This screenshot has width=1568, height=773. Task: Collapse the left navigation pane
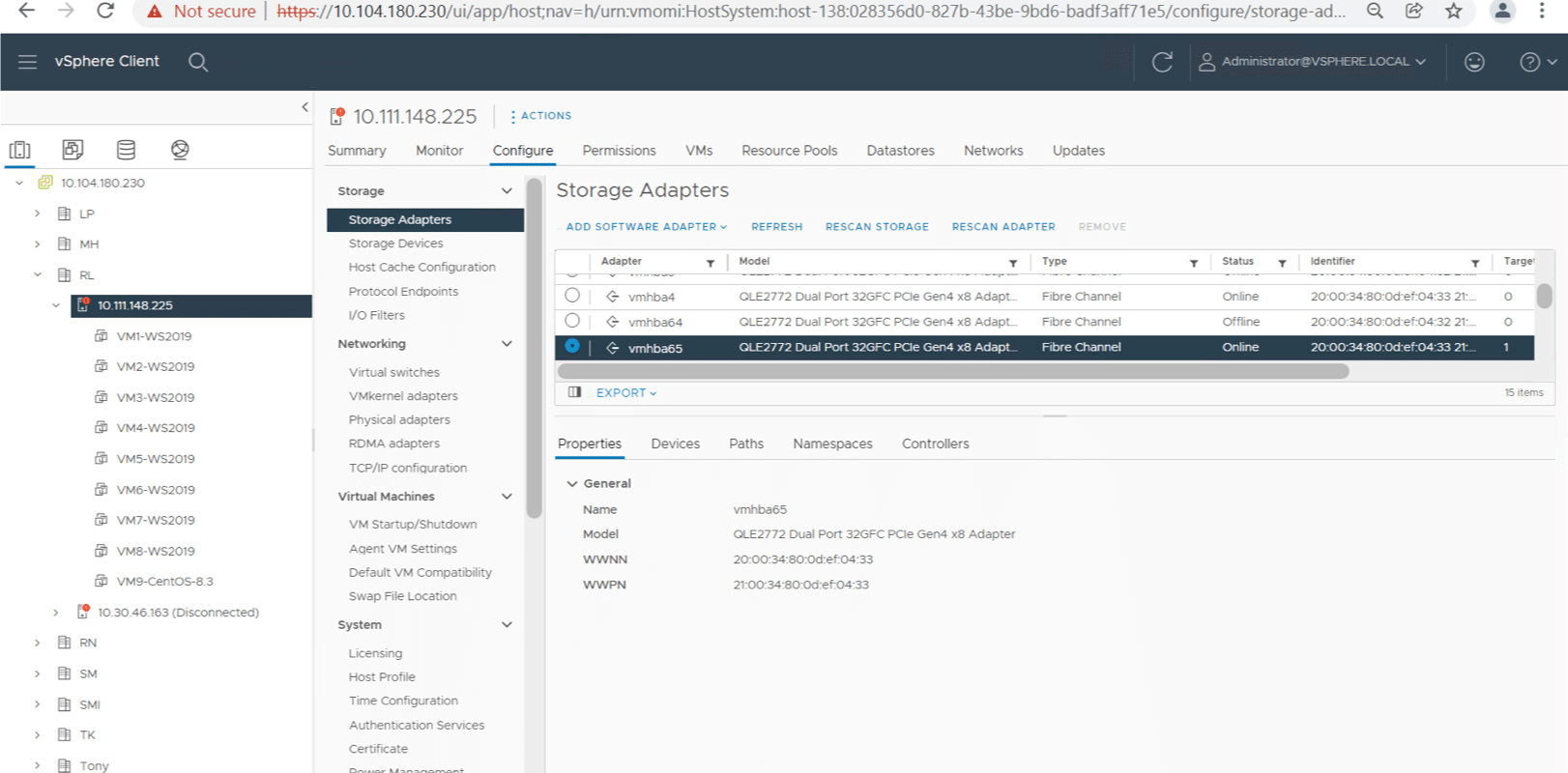tap(305, 107)
